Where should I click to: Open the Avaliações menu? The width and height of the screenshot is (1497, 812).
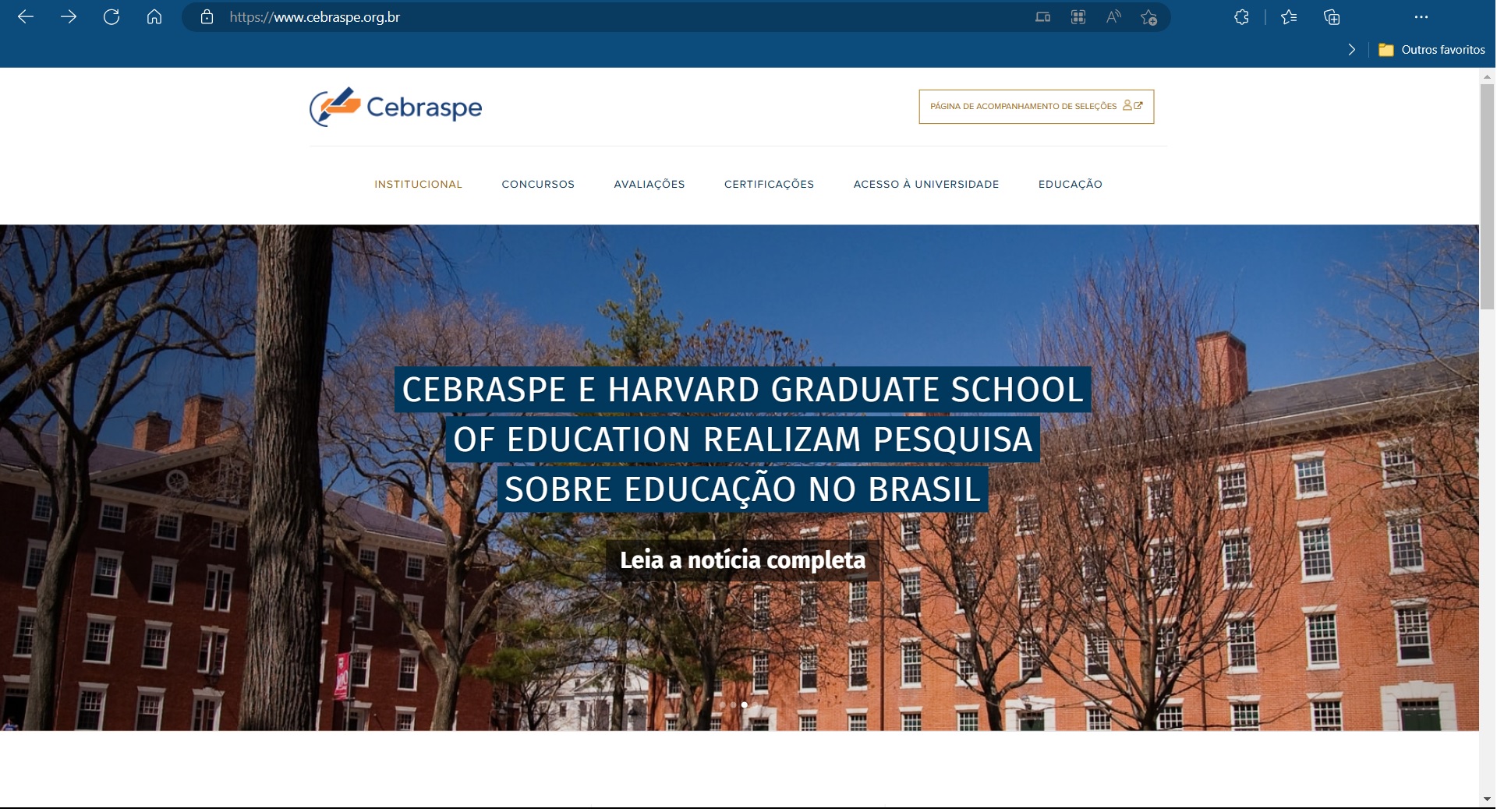pos(649,185)
